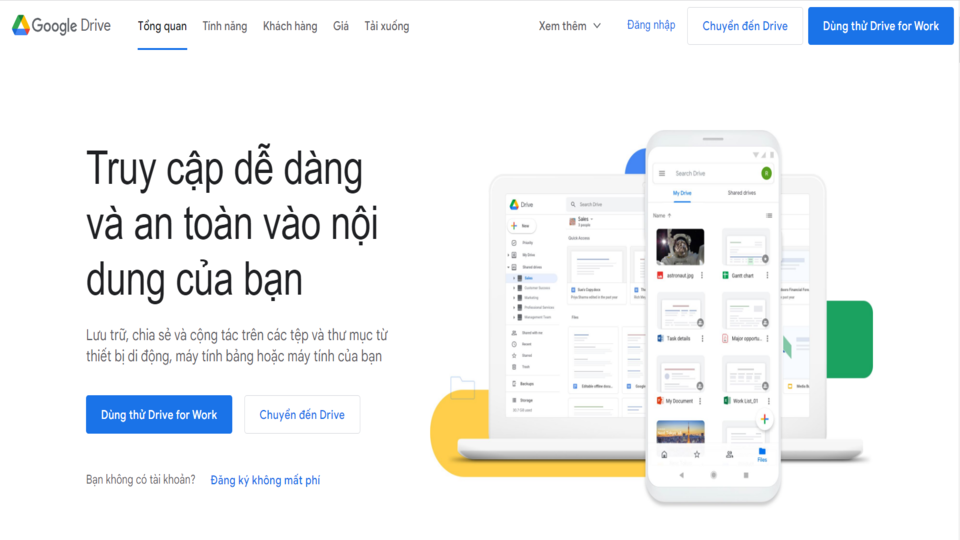
Task: Click Chuyển đến Drive below the description
Action: click(x=302, y=414)
